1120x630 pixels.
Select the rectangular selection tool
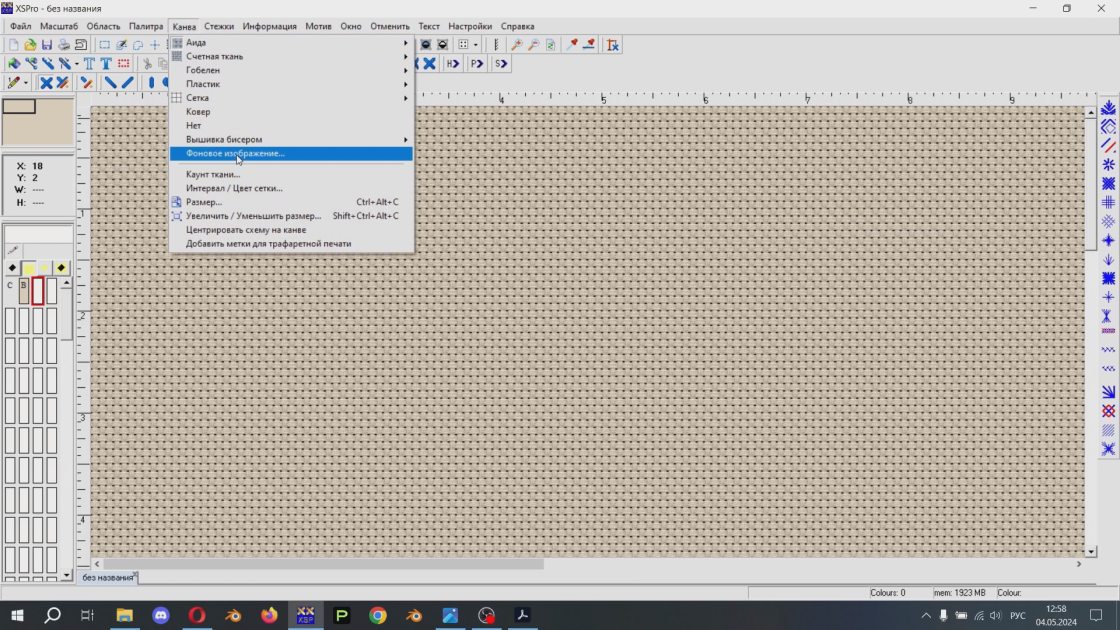click(x=104, y=45)
